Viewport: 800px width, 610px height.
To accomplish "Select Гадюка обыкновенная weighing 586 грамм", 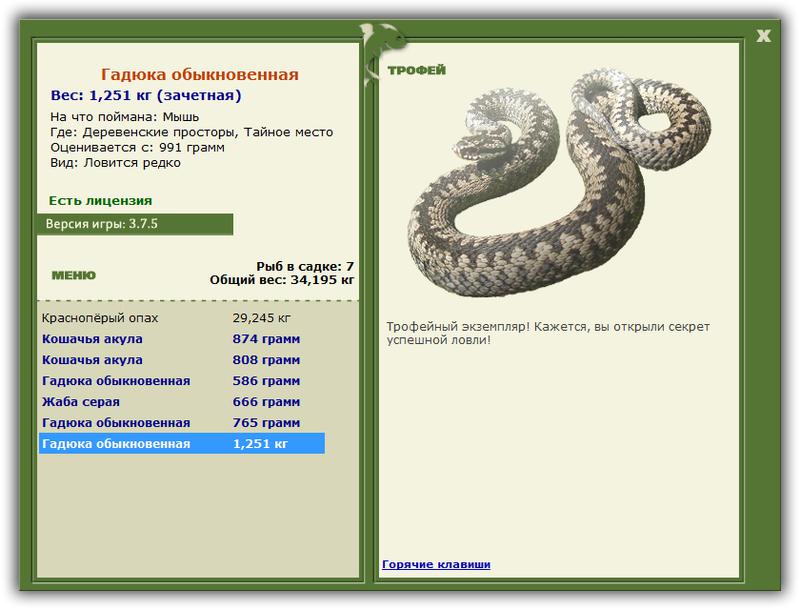I will coord(182,380).
